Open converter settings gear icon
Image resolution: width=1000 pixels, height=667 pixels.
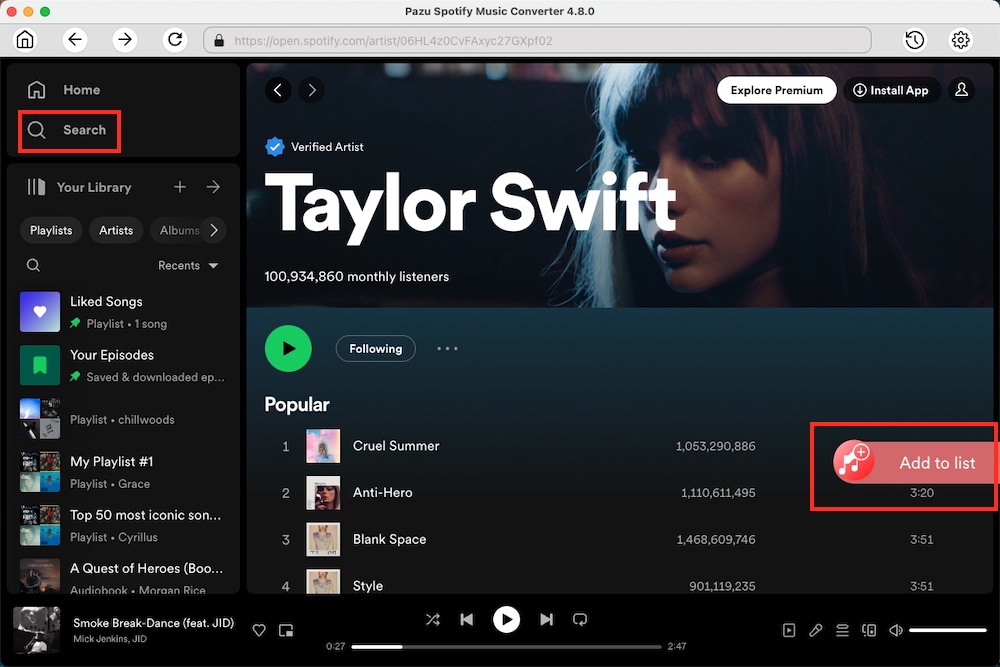[x=961, y=40]
